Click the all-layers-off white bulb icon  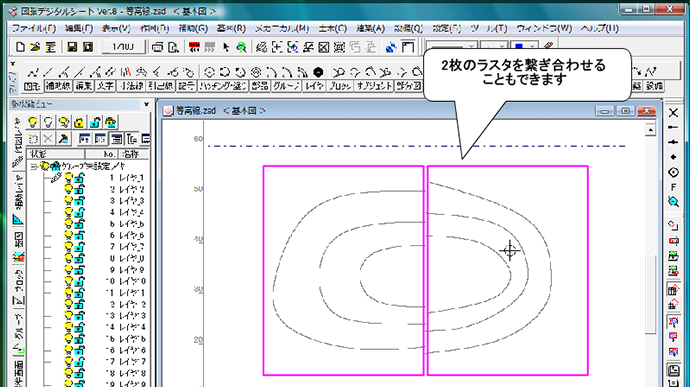click(48, 122)
